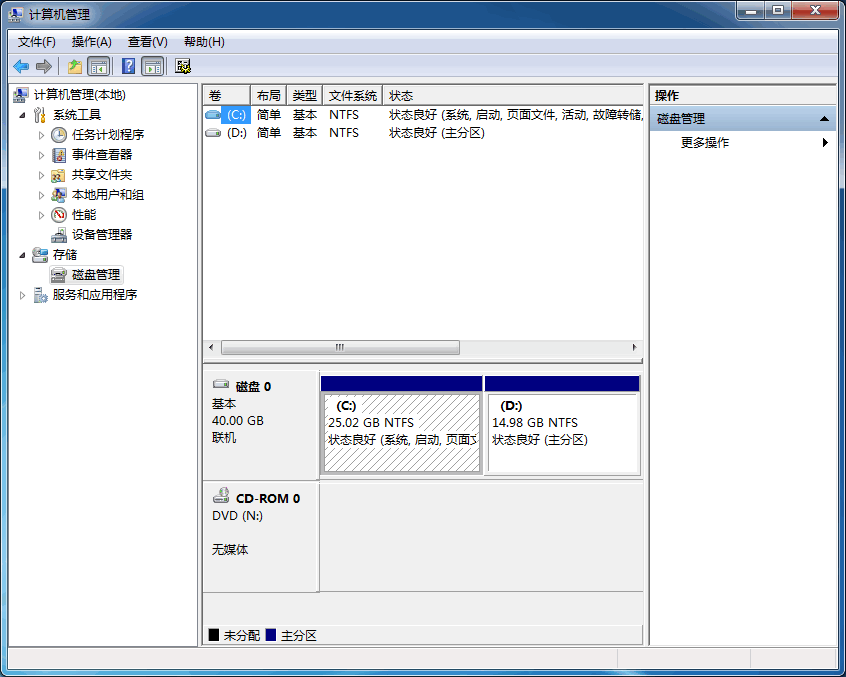The height and width of the screenshot is (677, 846).
Task: Click the 任务计划程序 clock icon
Action: coord(59,135)
